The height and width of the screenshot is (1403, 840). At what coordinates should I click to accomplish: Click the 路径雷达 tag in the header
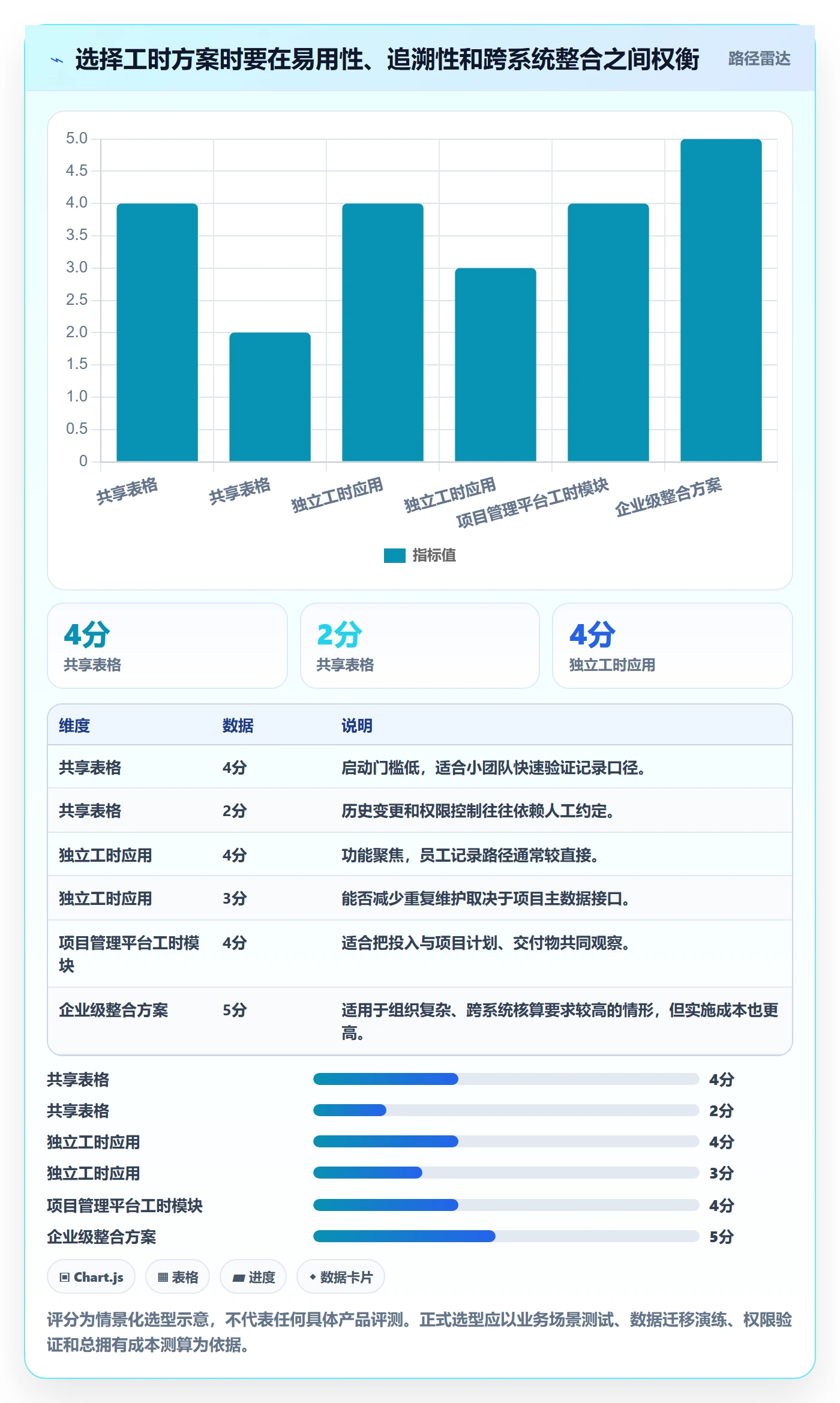(x=759, y=59)
